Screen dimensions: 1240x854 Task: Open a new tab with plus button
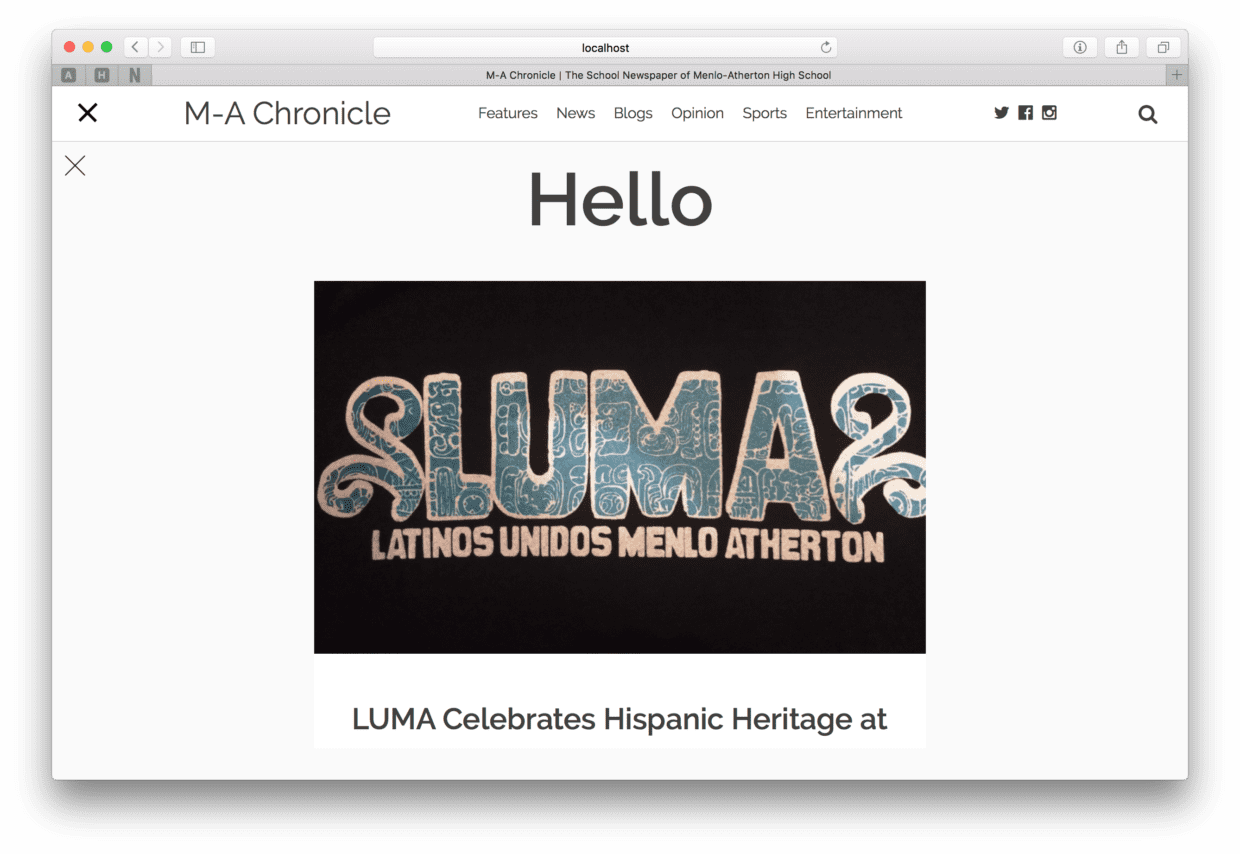click(x=1177, y=75)
